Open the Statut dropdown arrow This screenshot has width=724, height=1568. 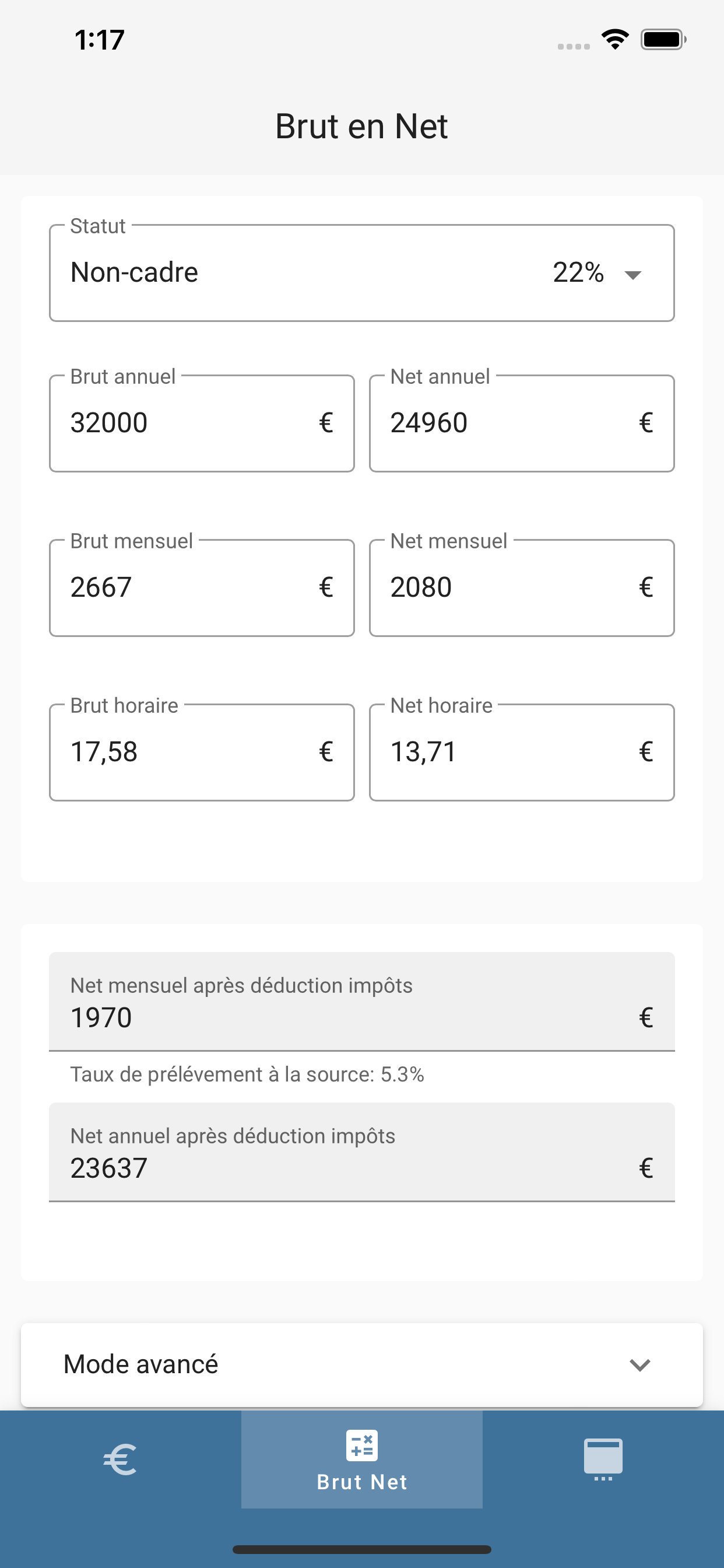(632, 275)
